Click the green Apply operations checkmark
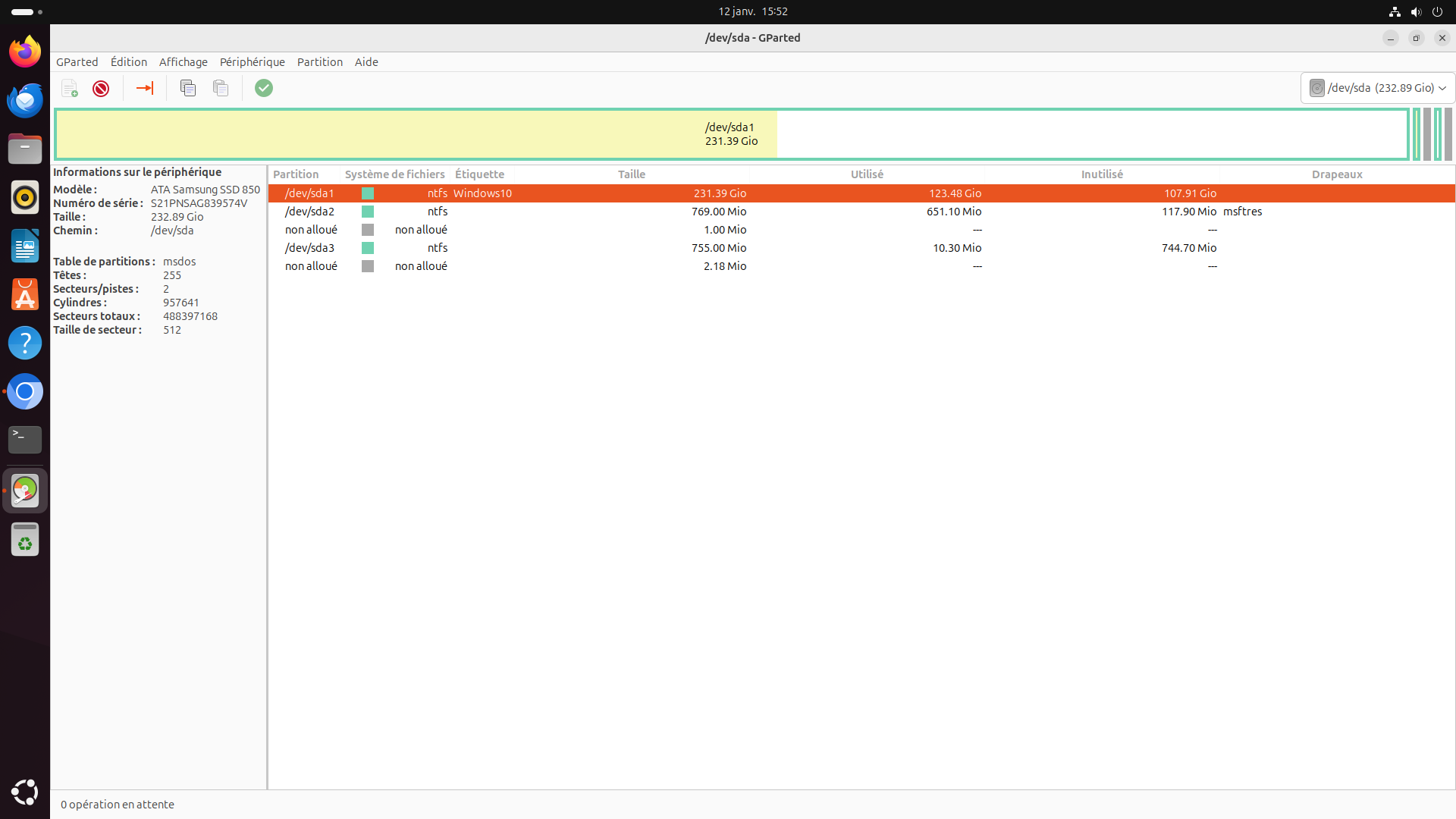 pyautogui.click(x=264, y=89)
